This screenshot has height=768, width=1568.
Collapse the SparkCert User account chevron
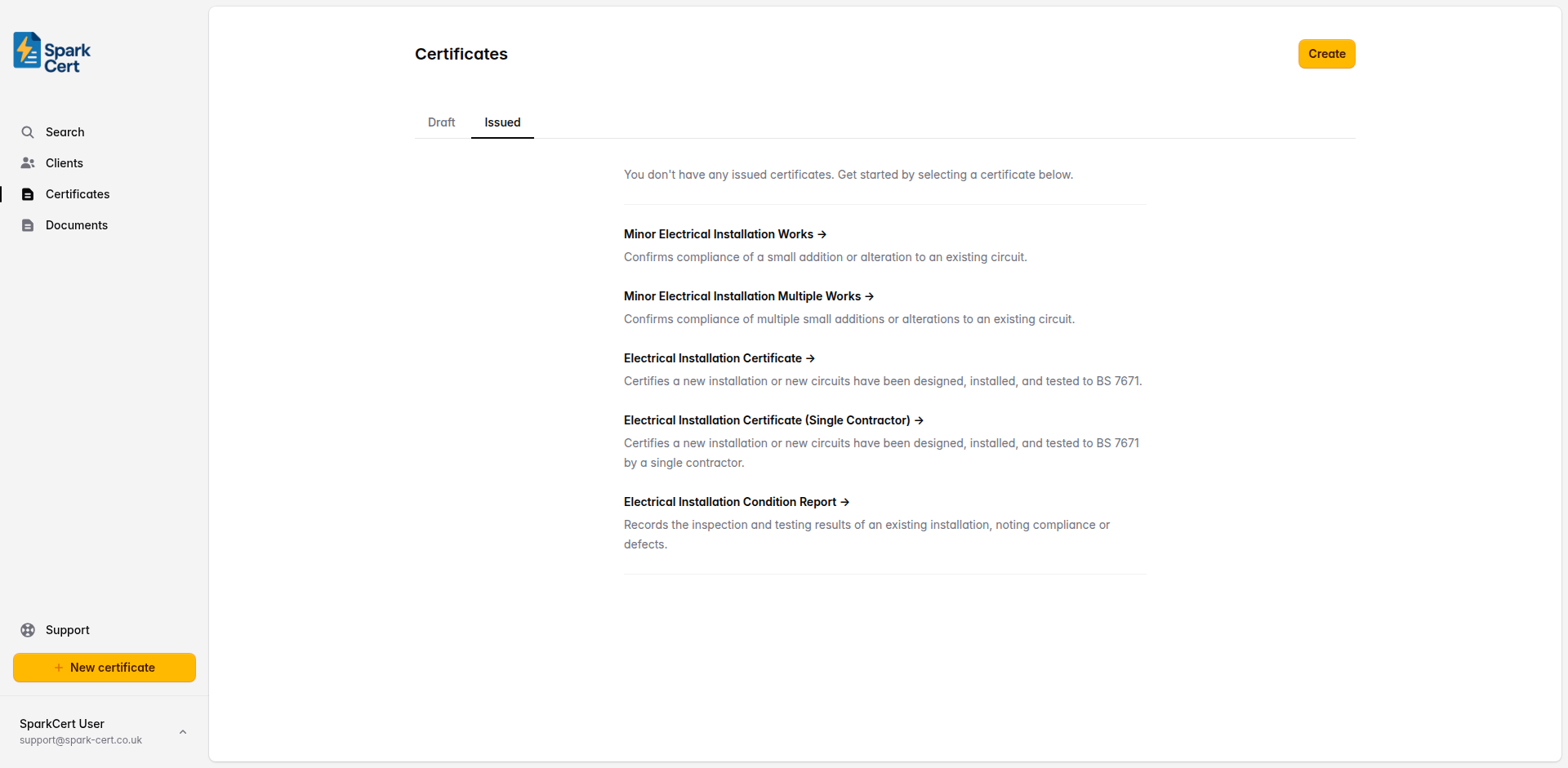(x=182, y=731)
